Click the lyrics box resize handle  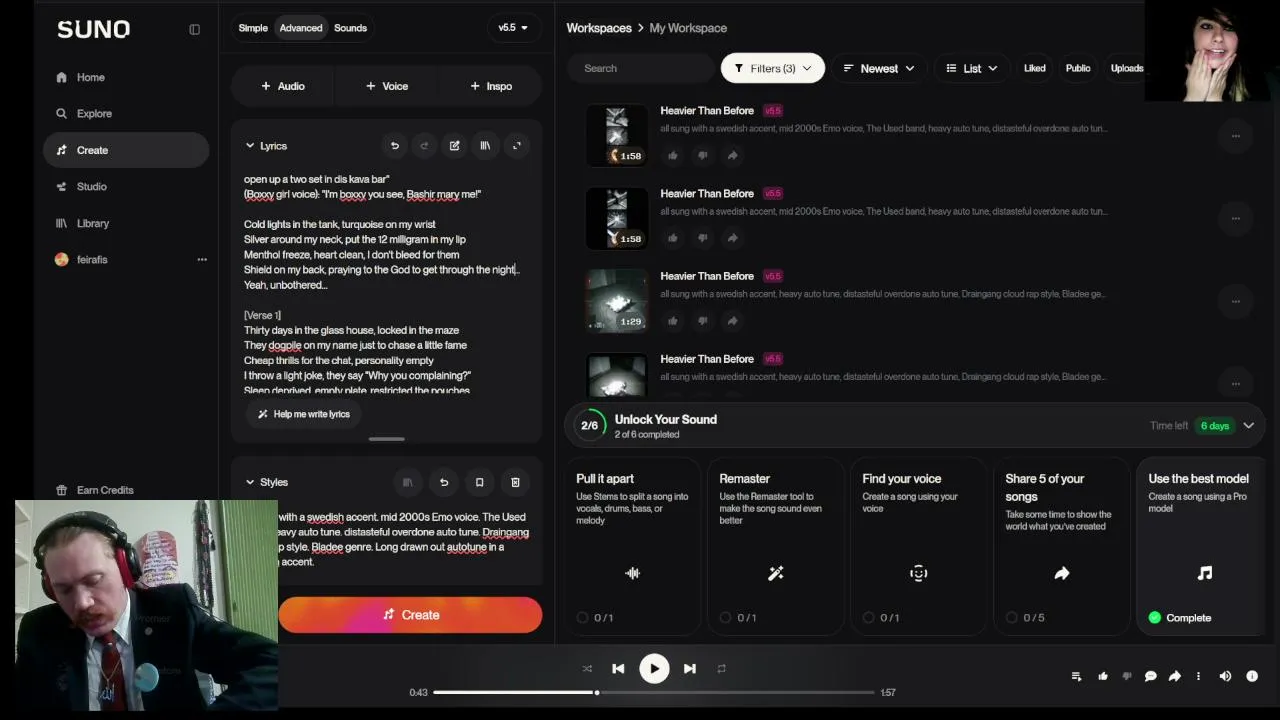click(x=387, y=439)
